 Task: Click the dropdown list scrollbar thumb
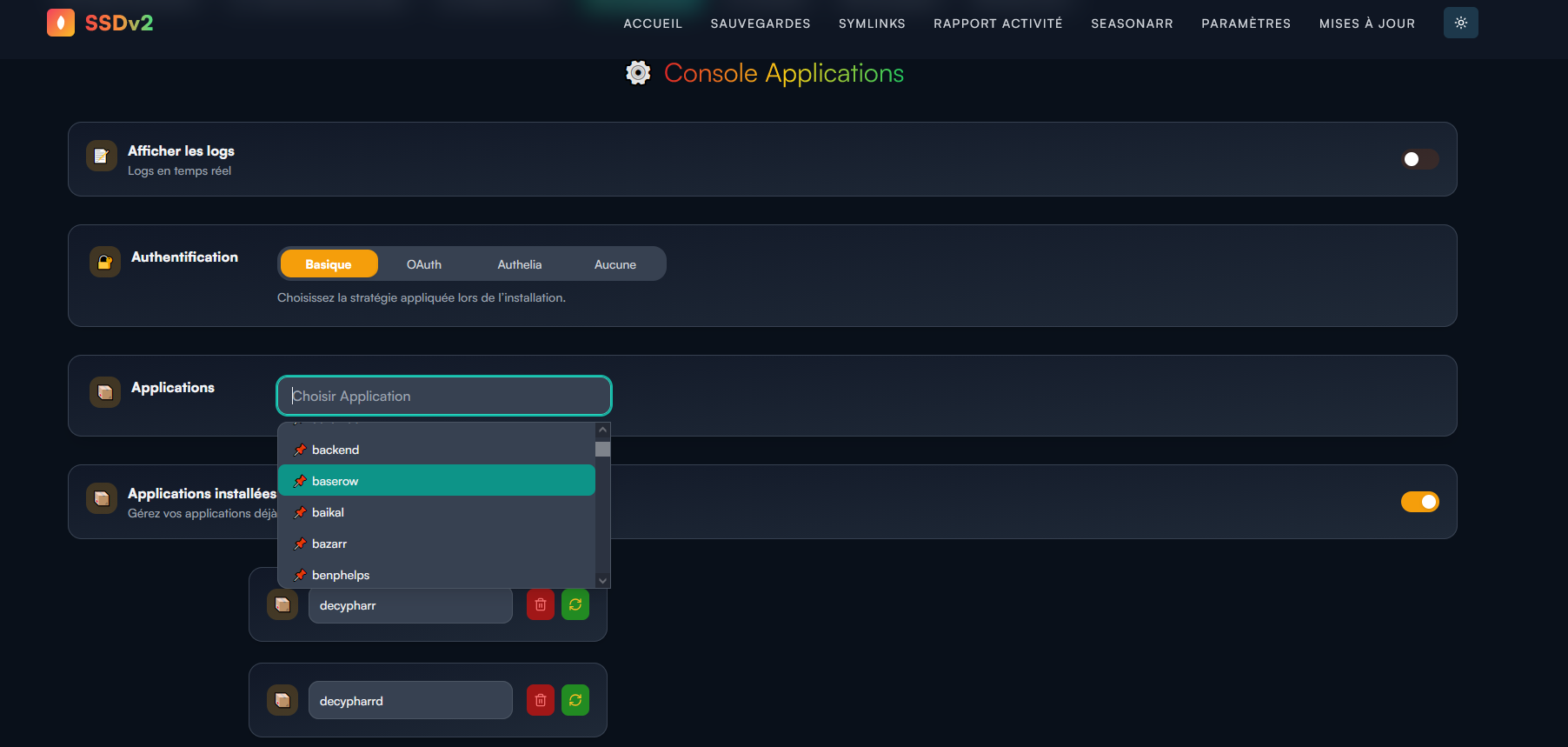pos(602,449)
